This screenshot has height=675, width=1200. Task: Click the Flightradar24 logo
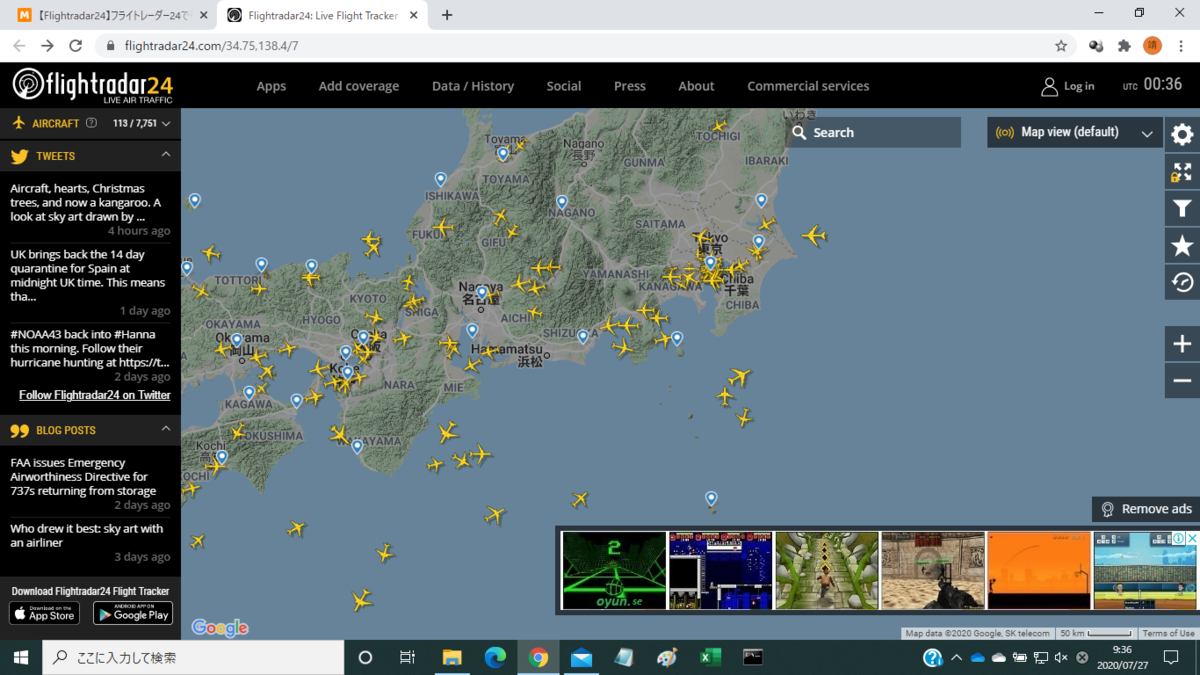[x=92, y=85]
